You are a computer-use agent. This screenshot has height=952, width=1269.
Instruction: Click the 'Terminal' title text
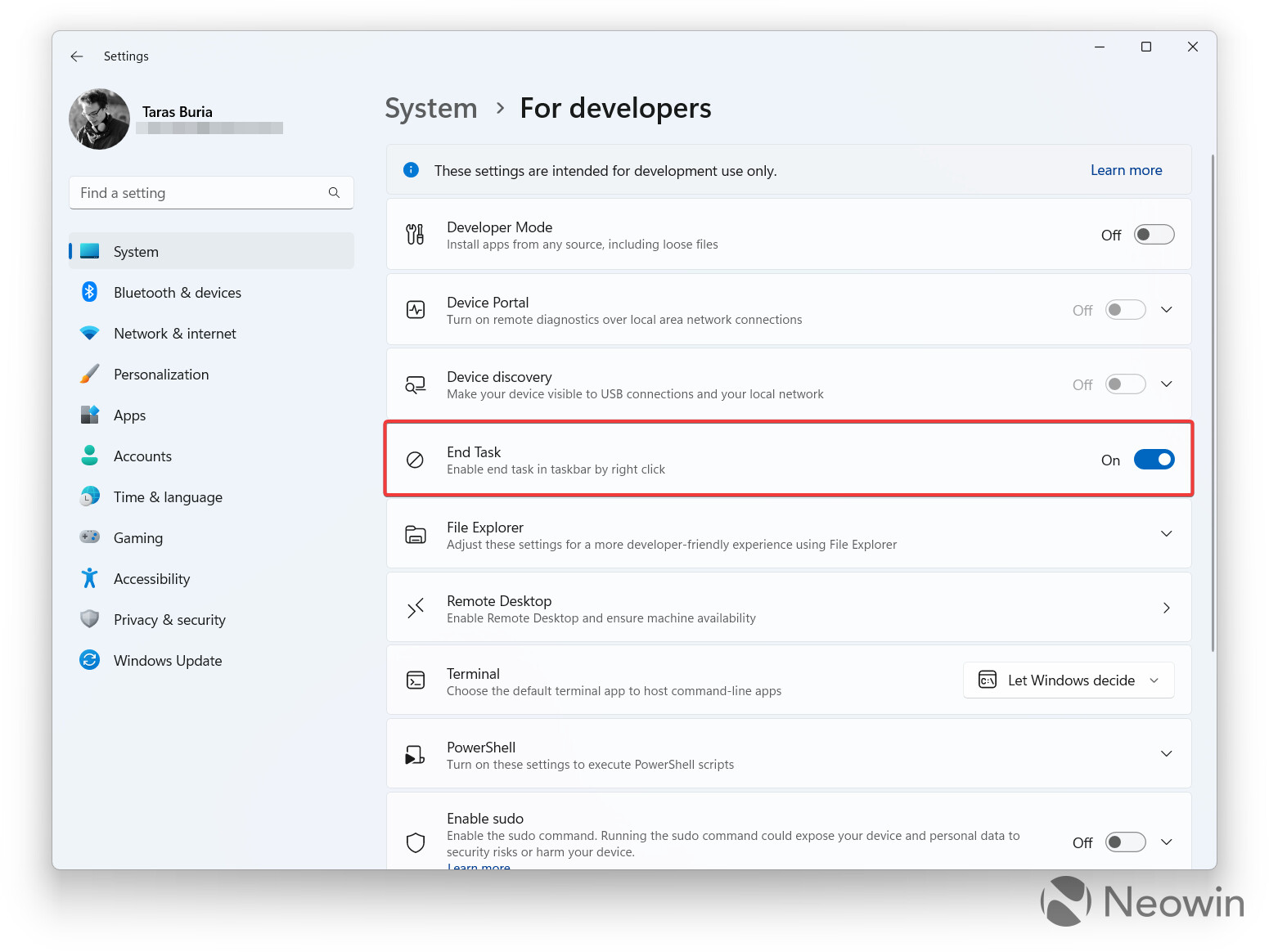point(473,674)
